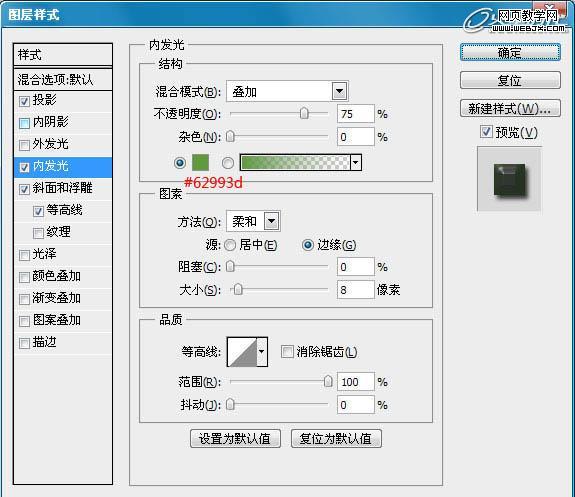Viewport: 575px width, 497px height.
Task: Enable 消除锯齿 anti-alias checkbox
Action: tap(287, 351)
